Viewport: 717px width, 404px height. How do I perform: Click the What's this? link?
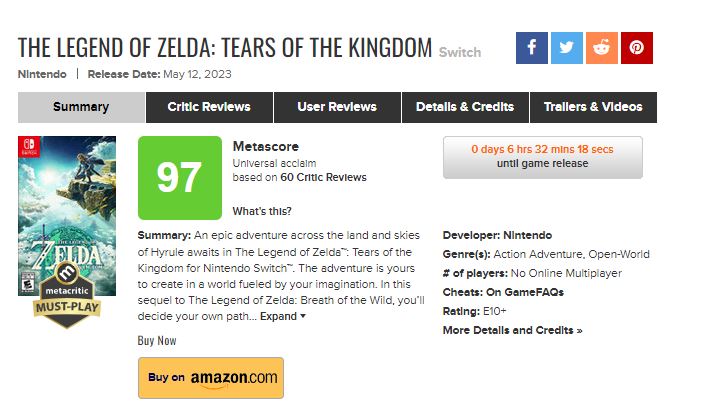262,211
